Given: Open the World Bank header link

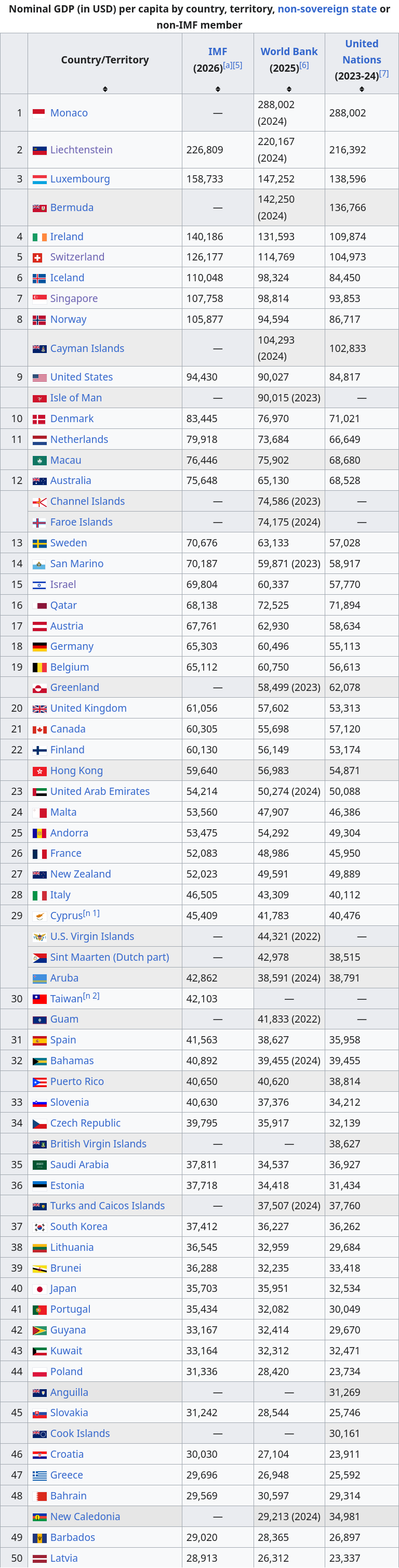Looking at the screenshot, I should tap(289, 52).
